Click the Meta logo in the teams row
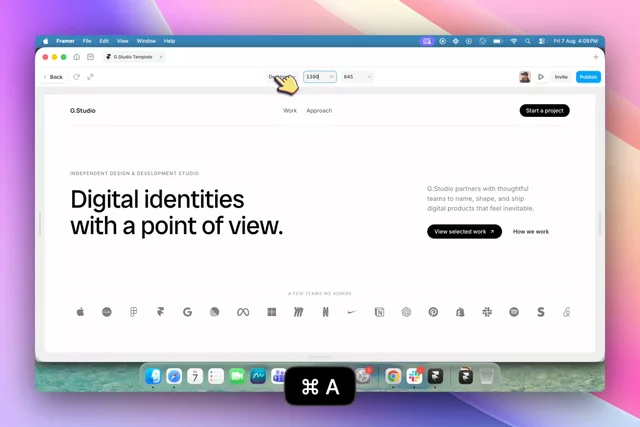 point(243,312)
